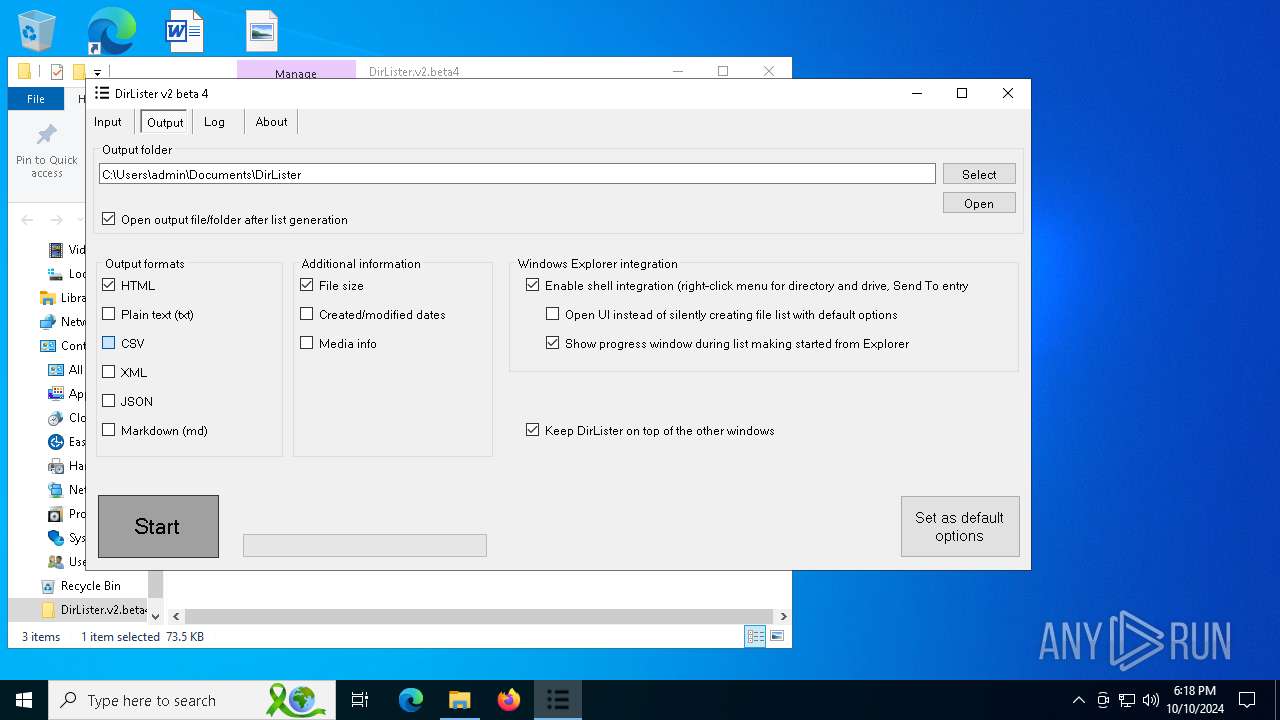Switch Explorer to large icons view
This screenshot has width=1280, height=720.
[x=777, y=636]
